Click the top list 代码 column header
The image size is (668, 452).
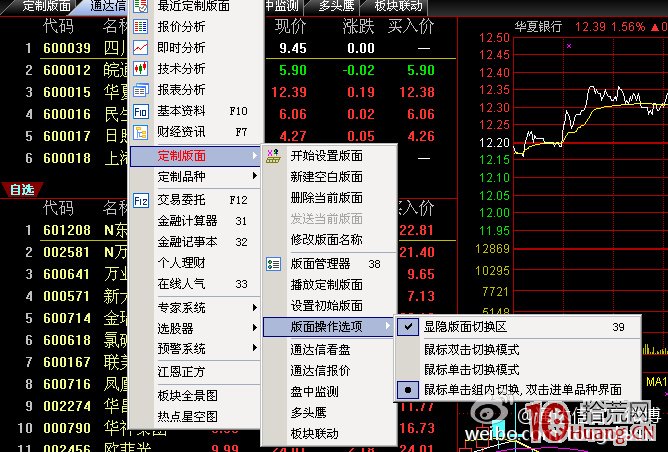tap(58, 26)
